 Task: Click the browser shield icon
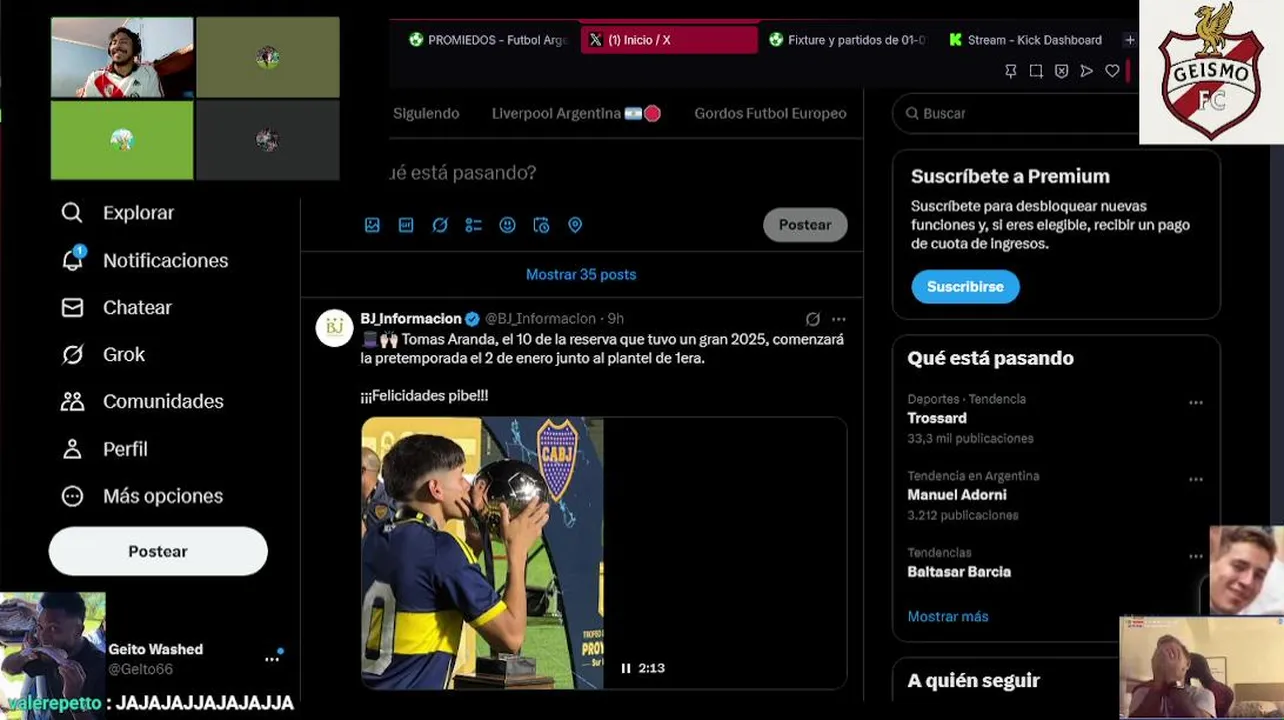coord(1061,71)
